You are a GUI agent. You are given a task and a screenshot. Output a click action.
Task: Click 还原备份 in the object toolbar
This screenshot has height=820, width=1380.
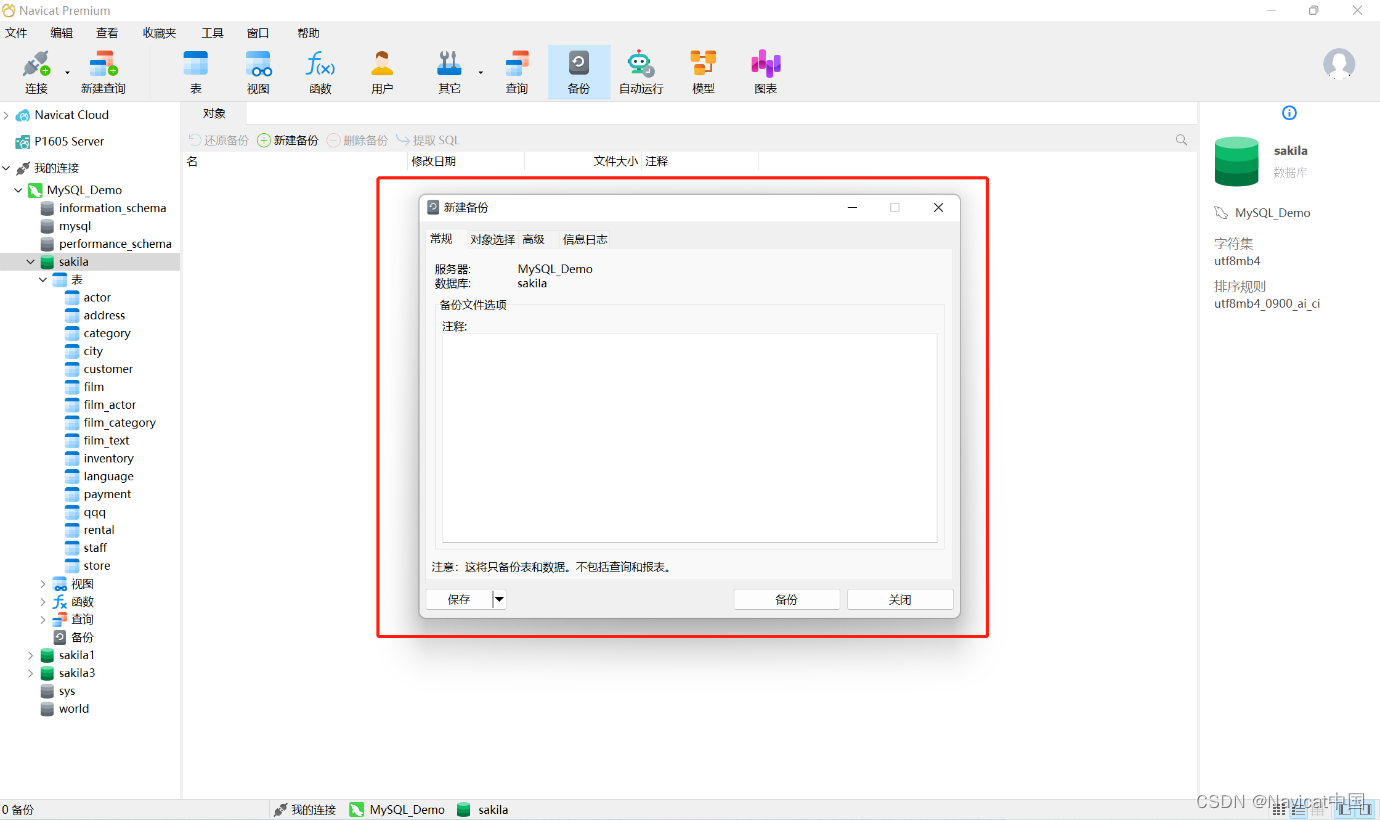[x=219, y=140]
